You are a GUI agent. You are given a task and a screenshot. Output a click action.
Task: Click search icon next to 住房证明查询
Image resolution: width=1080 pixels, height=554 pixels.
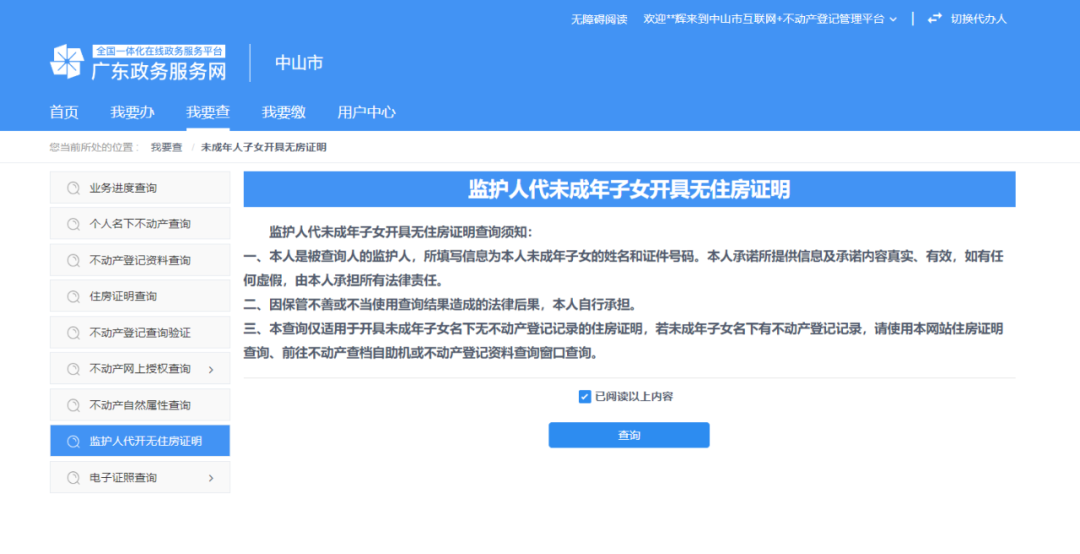(x=73, y=296)
